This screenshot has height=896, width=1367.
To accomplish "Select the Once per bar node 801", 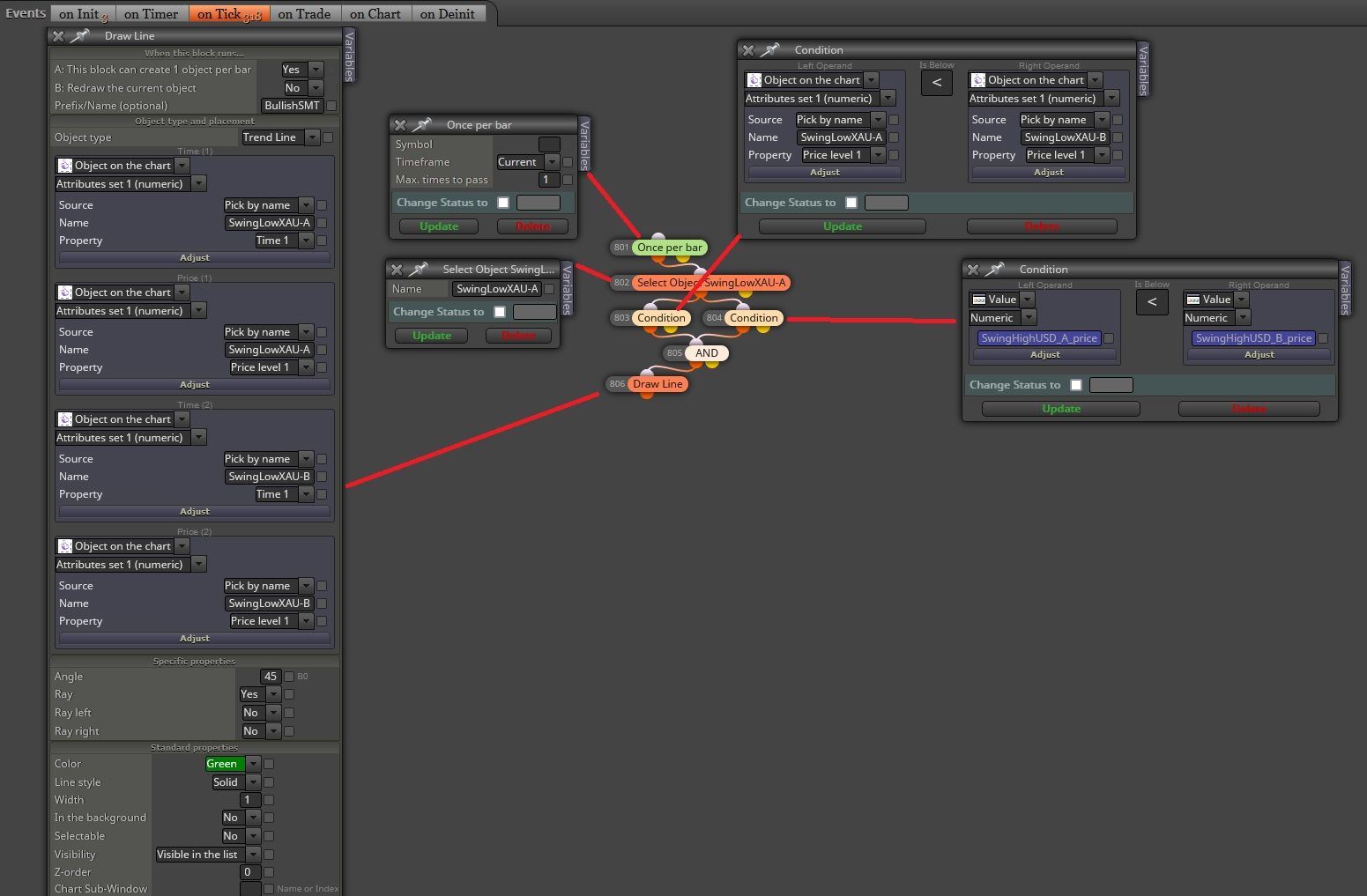I will [x=669, y=248].
